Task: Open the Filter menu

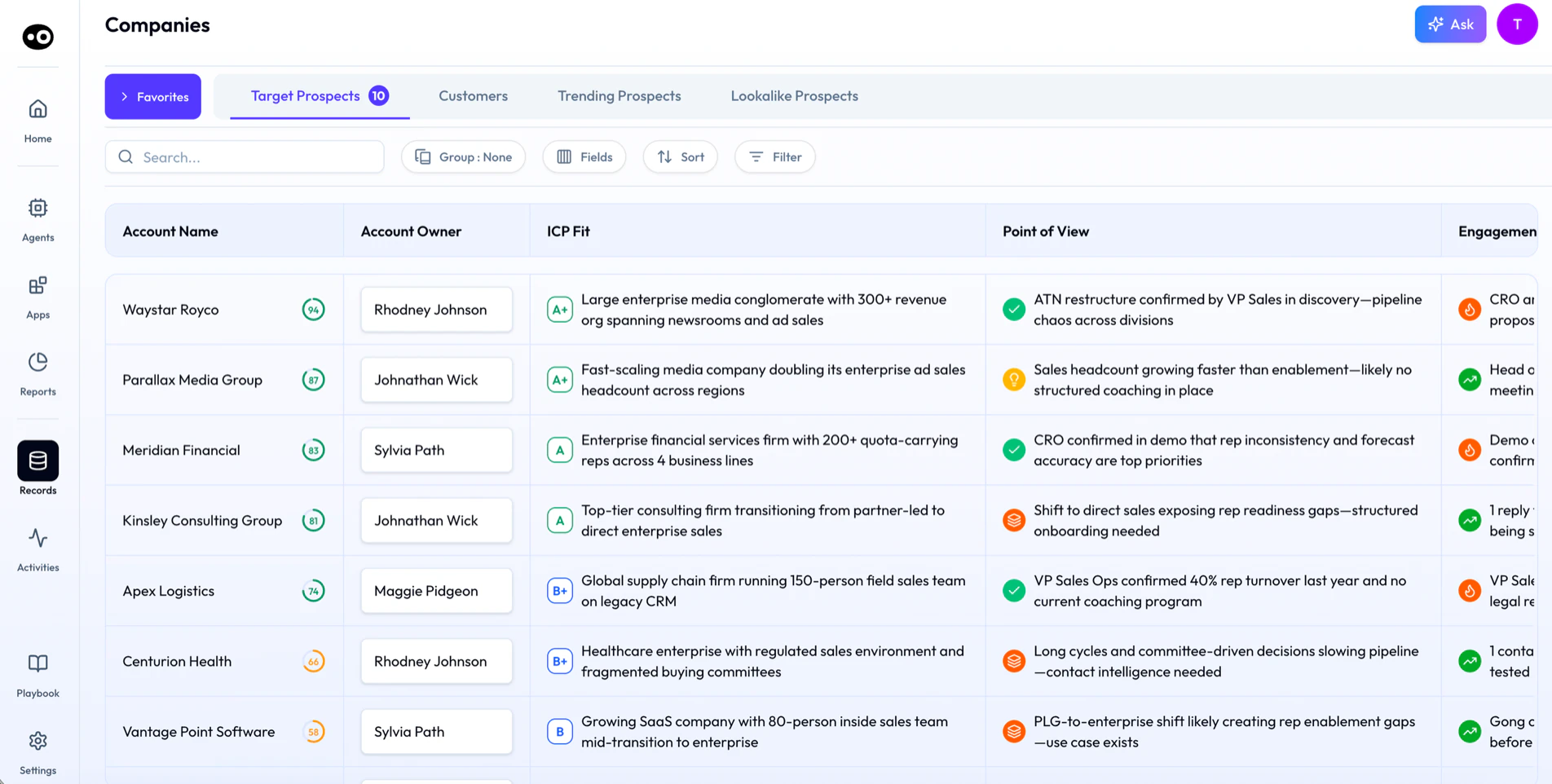Action: [774, 156]
